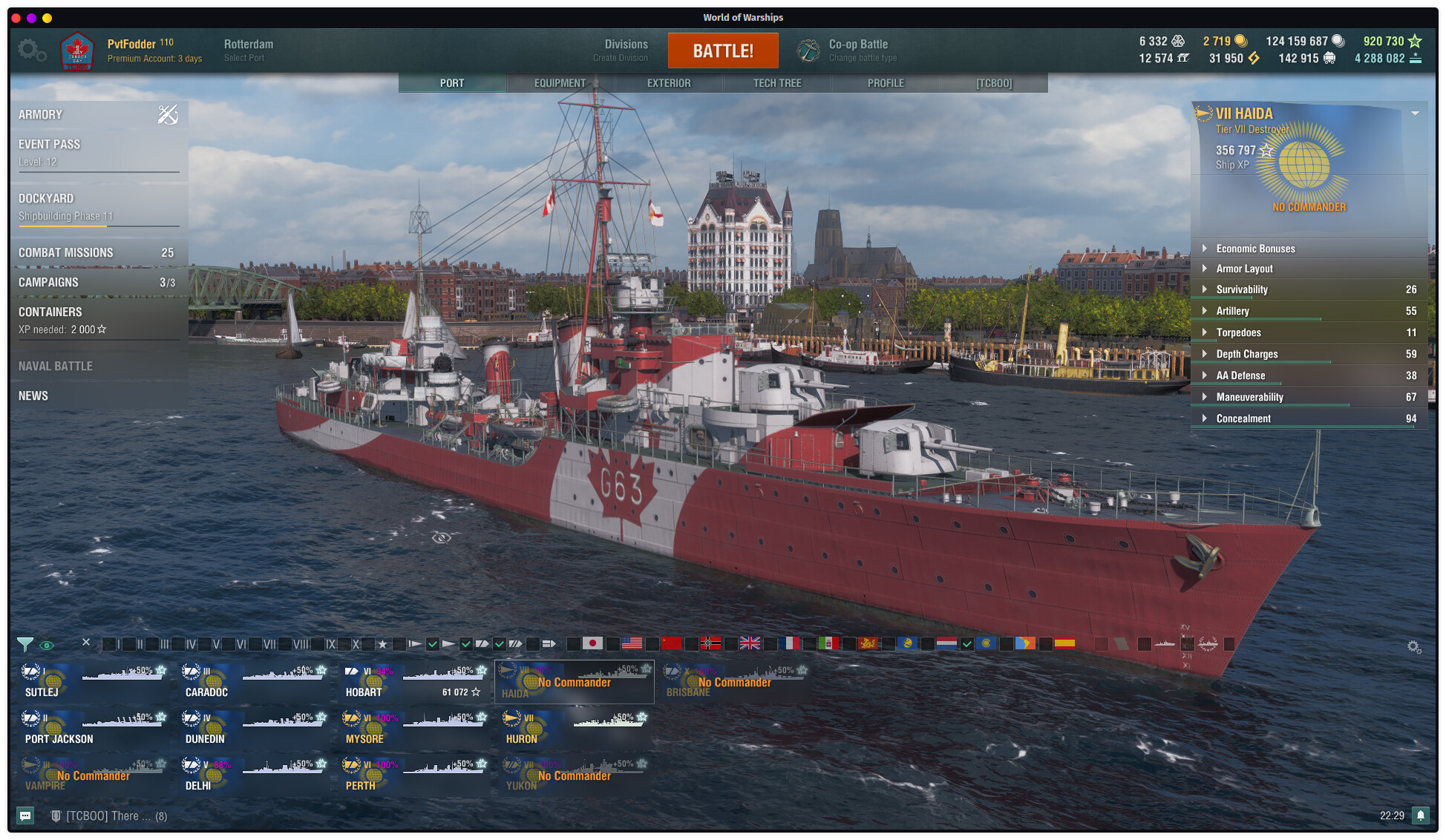Click the credits silver coin icon

(x=1338, y=41)
